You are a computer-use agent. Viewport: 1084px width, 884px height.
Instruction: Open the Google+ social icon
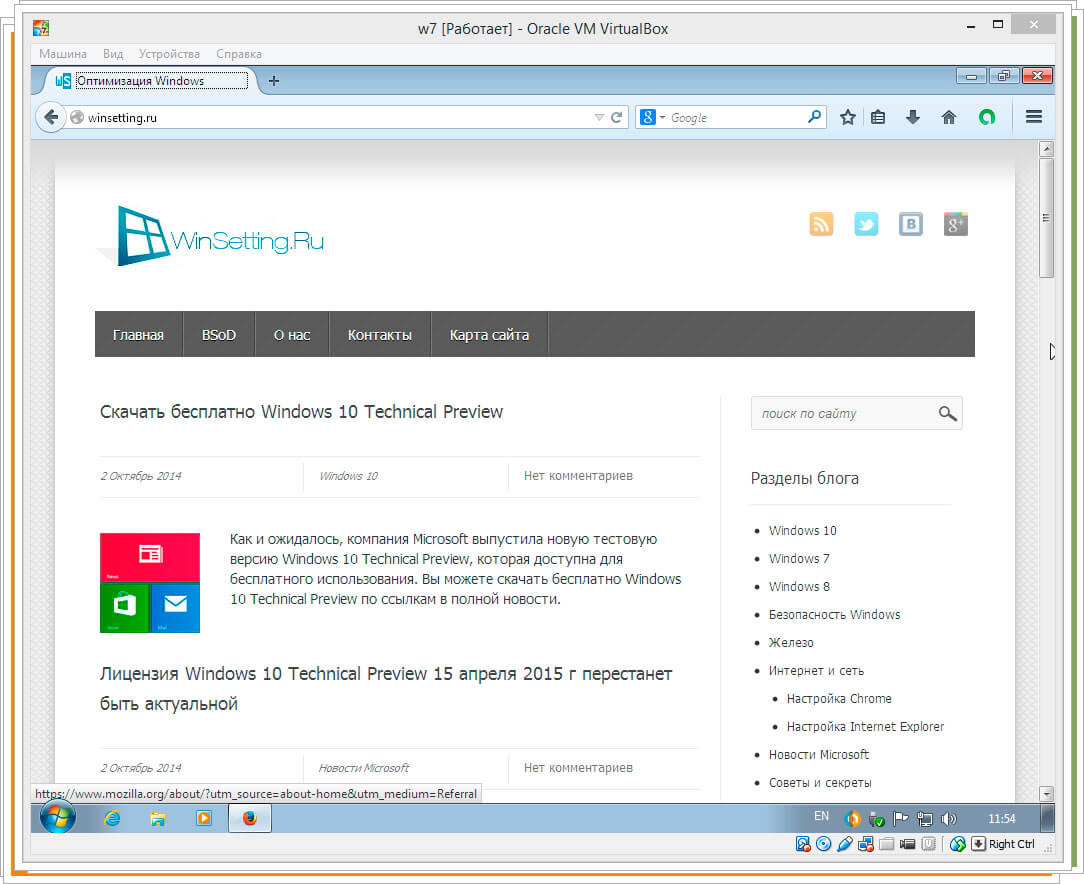pos(956,224)
